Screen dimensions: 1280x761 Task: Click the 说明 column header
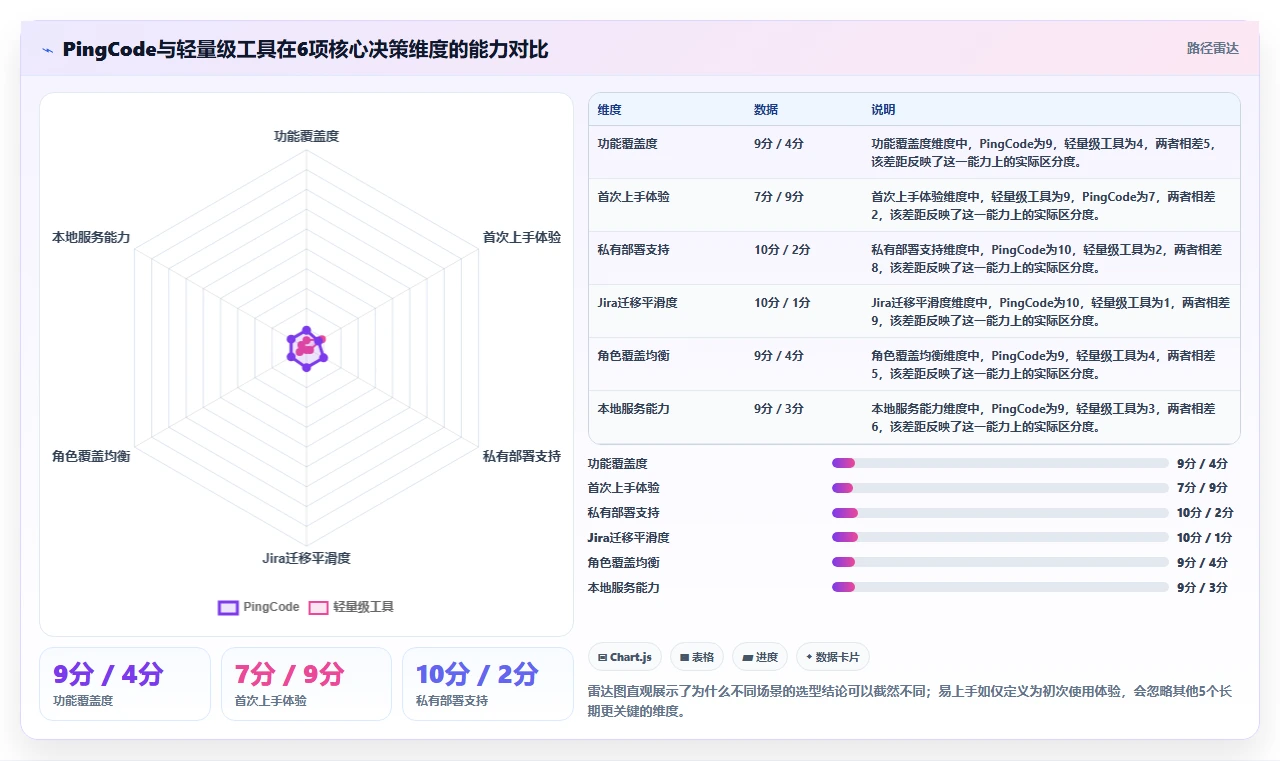[884, 110]
